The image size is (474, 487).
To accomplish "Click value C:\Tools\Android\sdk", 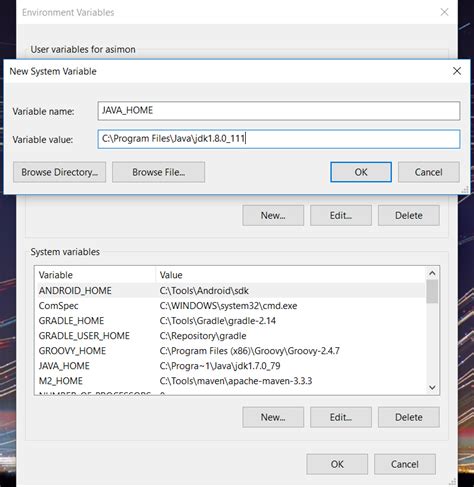I will [204, 291].
